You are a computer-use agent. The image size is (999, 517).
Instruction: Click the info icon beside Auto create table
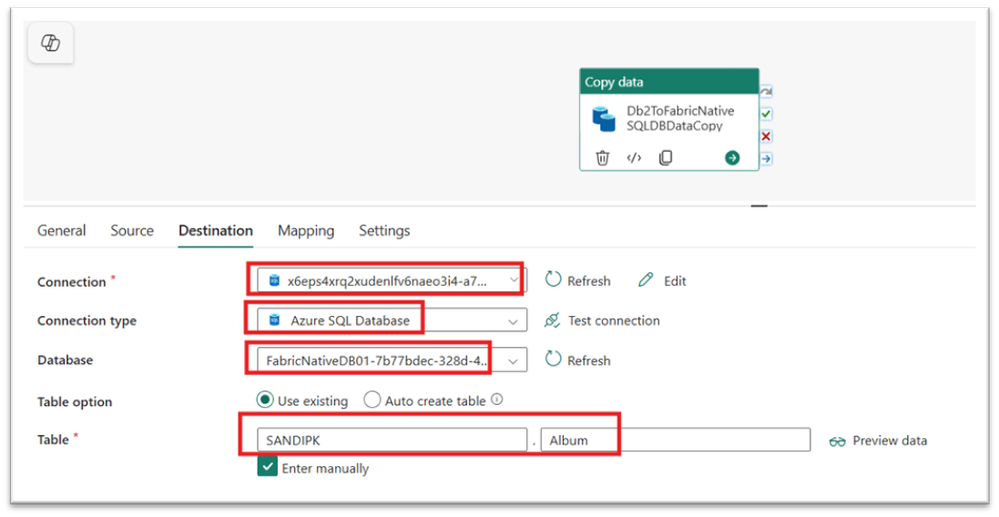coord(497,400)
